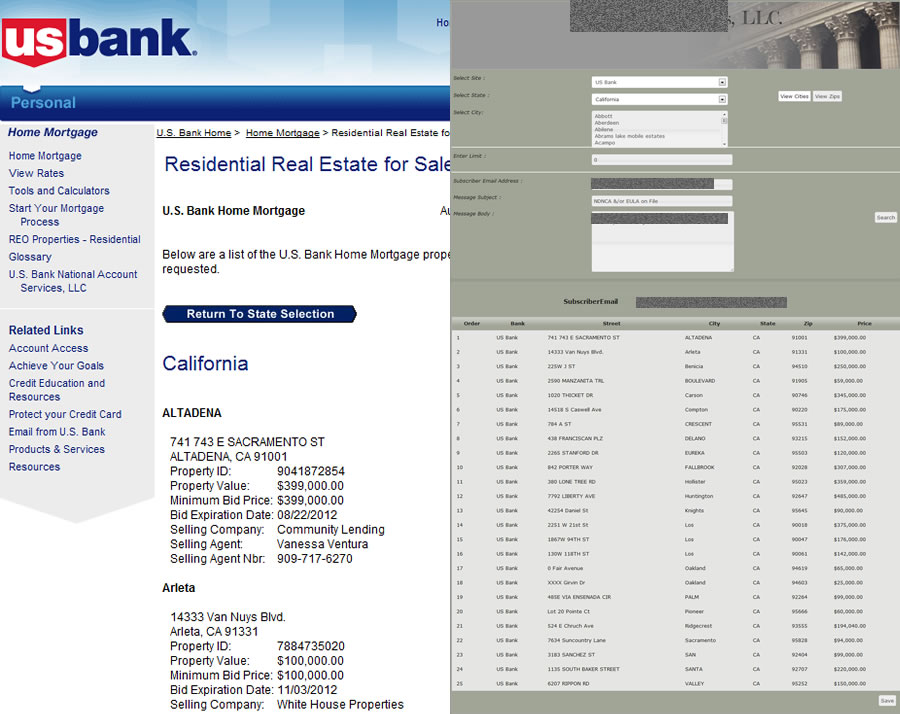Click table cell '842 PORTER WAY'

click(x=570, y=467)
